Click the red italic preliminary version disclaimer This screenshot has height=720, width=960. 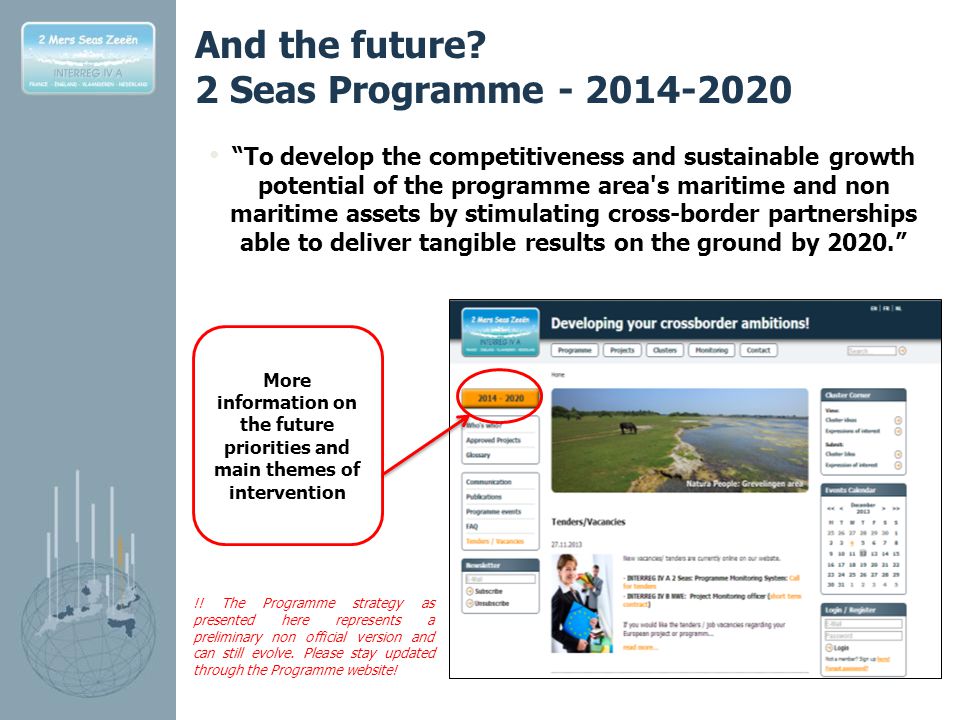[x=315, y=637]
